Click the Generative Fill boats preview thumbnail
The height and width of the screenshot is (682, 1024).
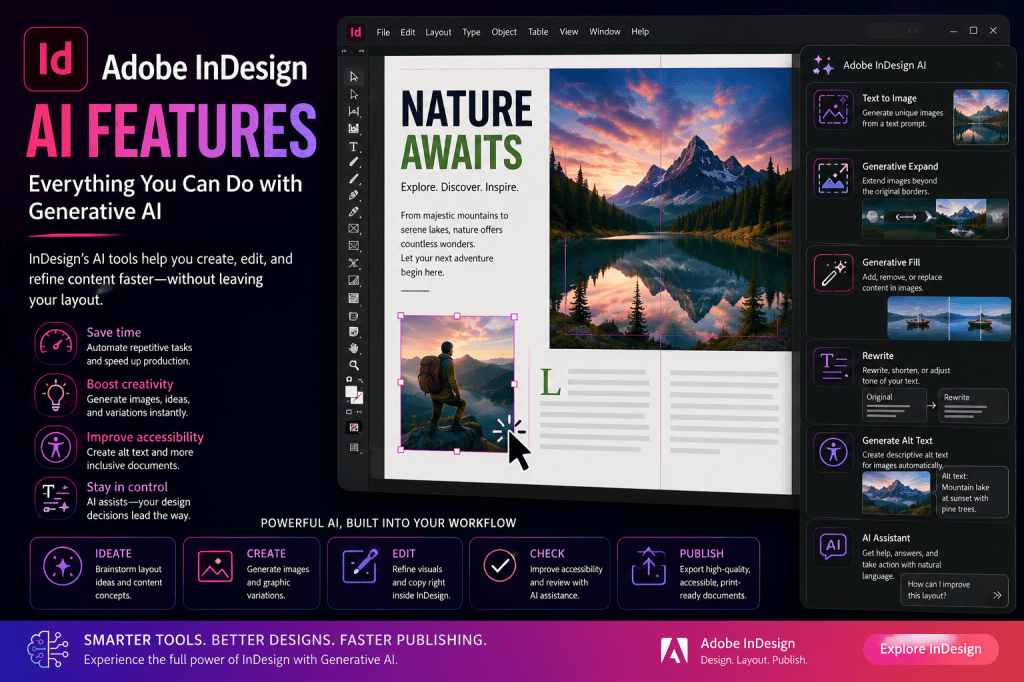949,318
